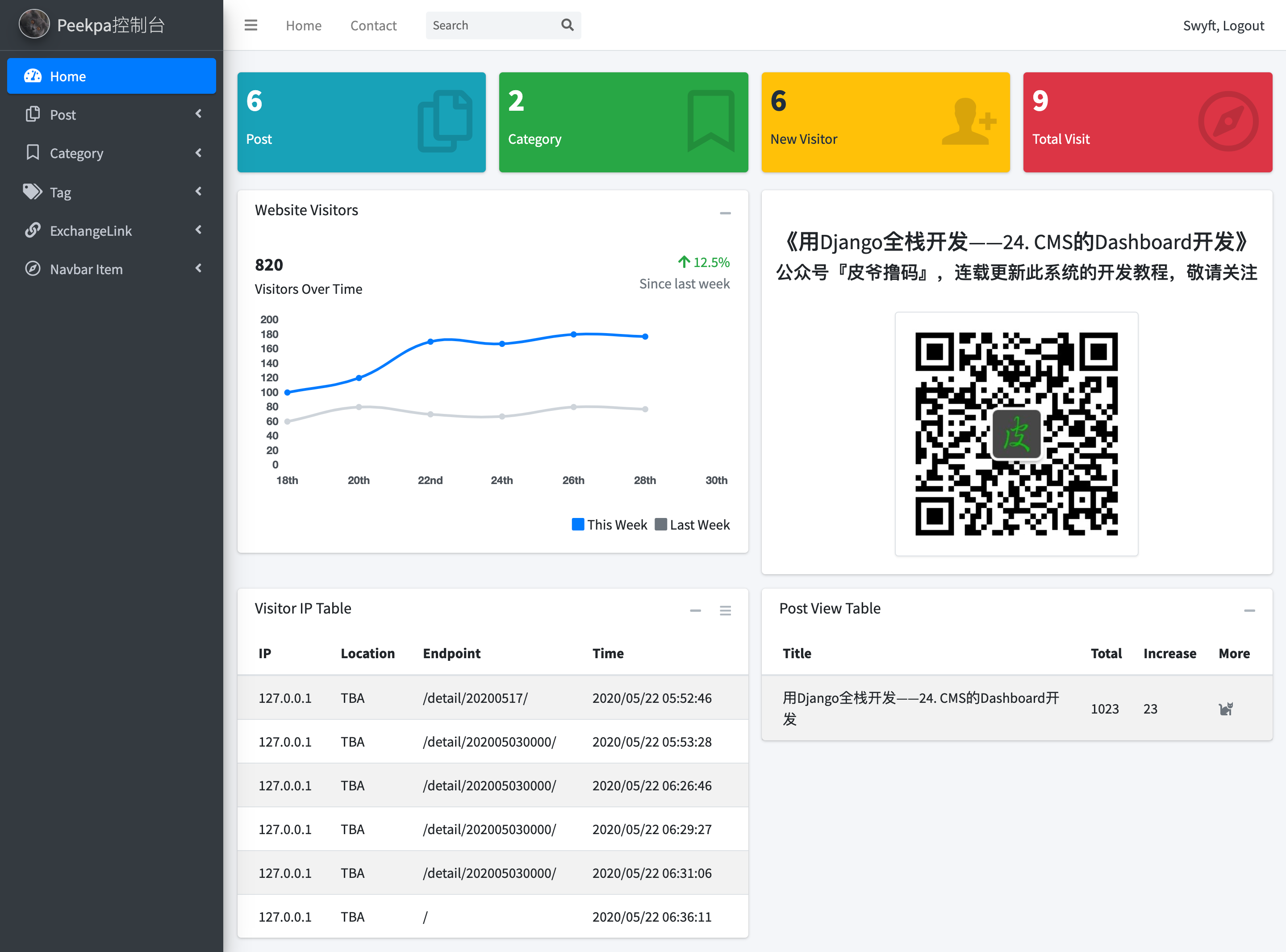Click the Peekpa logo avatar

(x=34, y=25)
